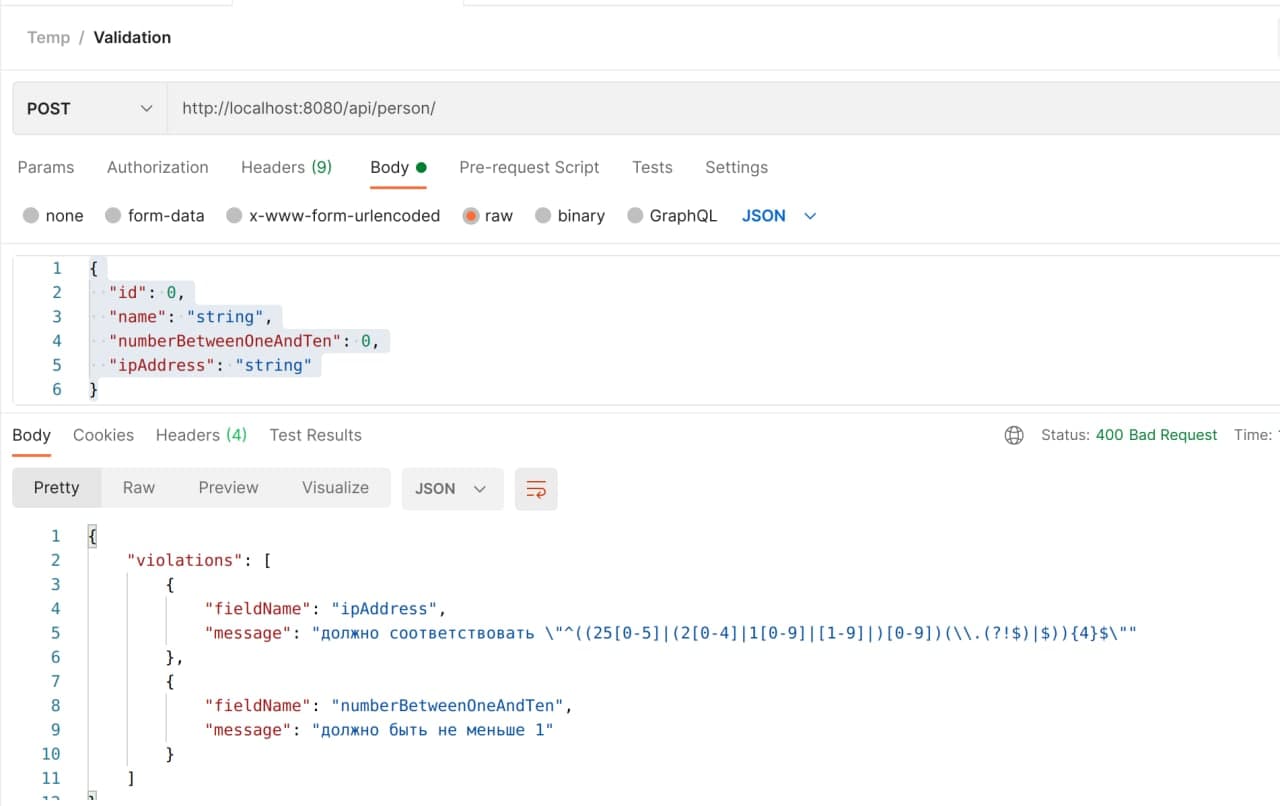Open the JSON response view dropdown

[x=452, y=489]
